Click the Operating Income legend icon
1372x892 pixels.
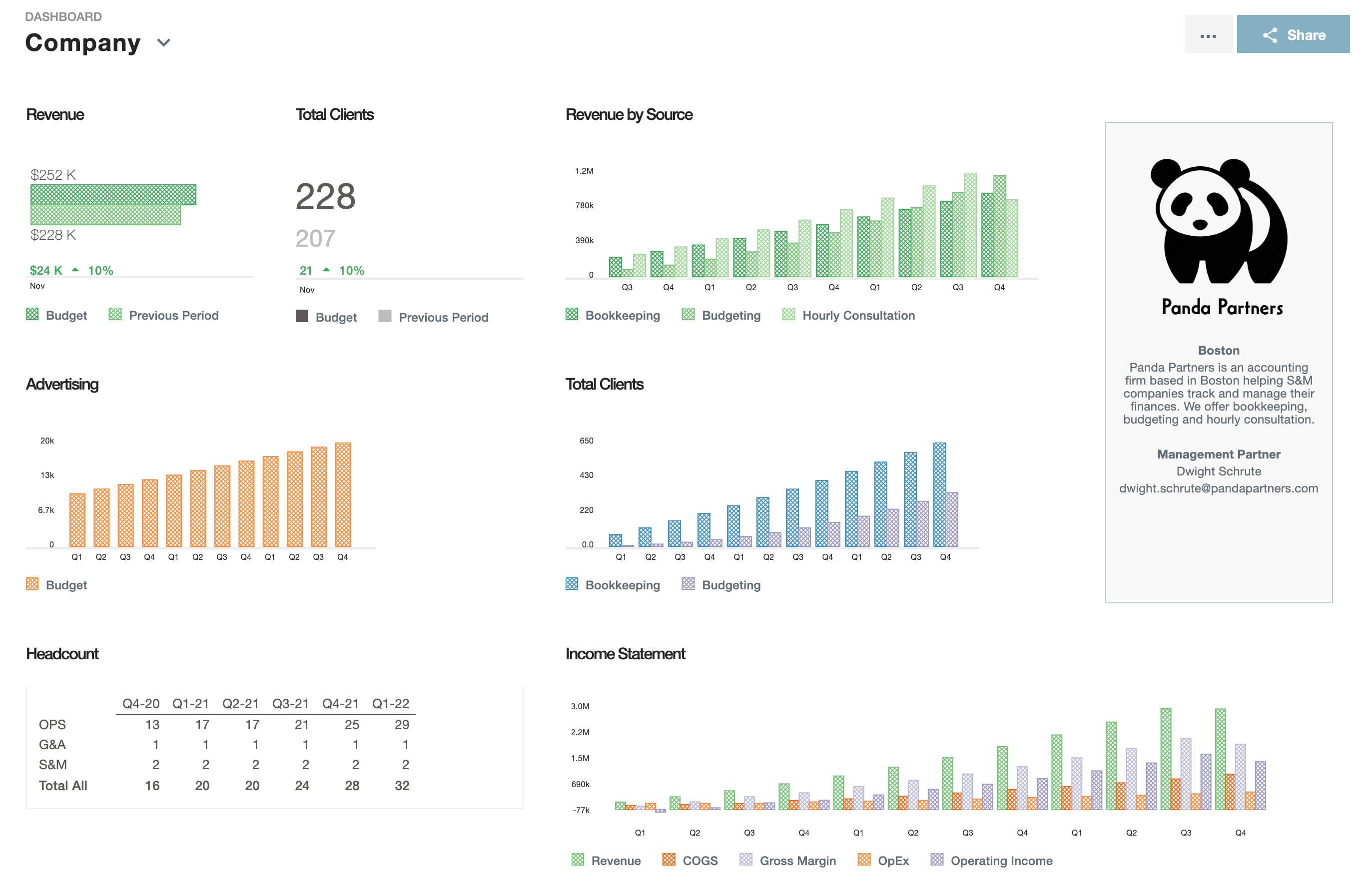(x=937, y=859)
